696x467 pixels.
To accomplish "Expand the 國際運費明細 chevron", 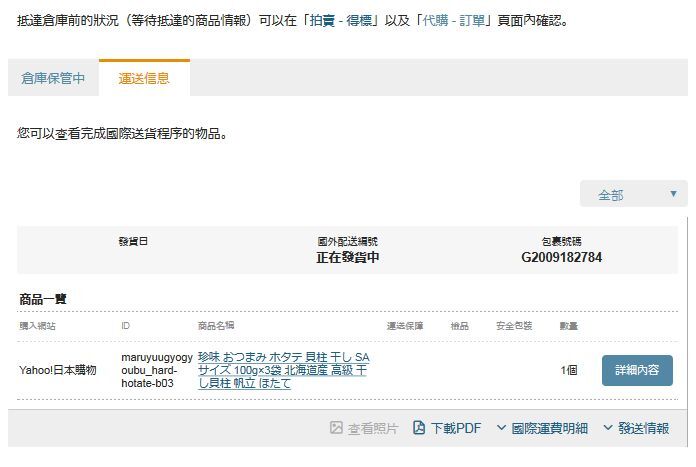I will pyautogui.click(x=501, y=427).
